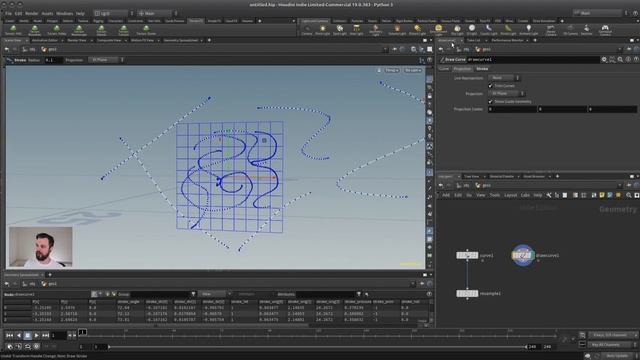The image size is (640, 360).
Task: Open the Render menu
Action: [31, 13]
